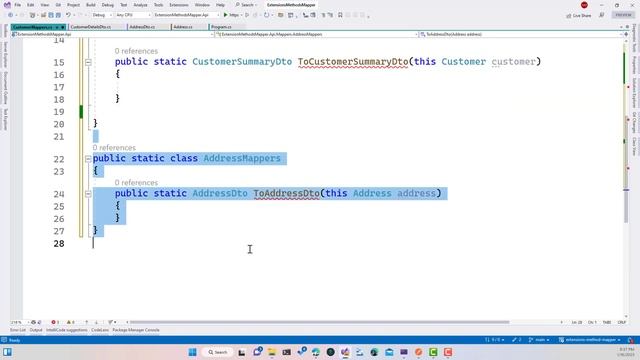Click the bookmark toolbar icon
Screen dimensions: 640x360
[340, 15]
